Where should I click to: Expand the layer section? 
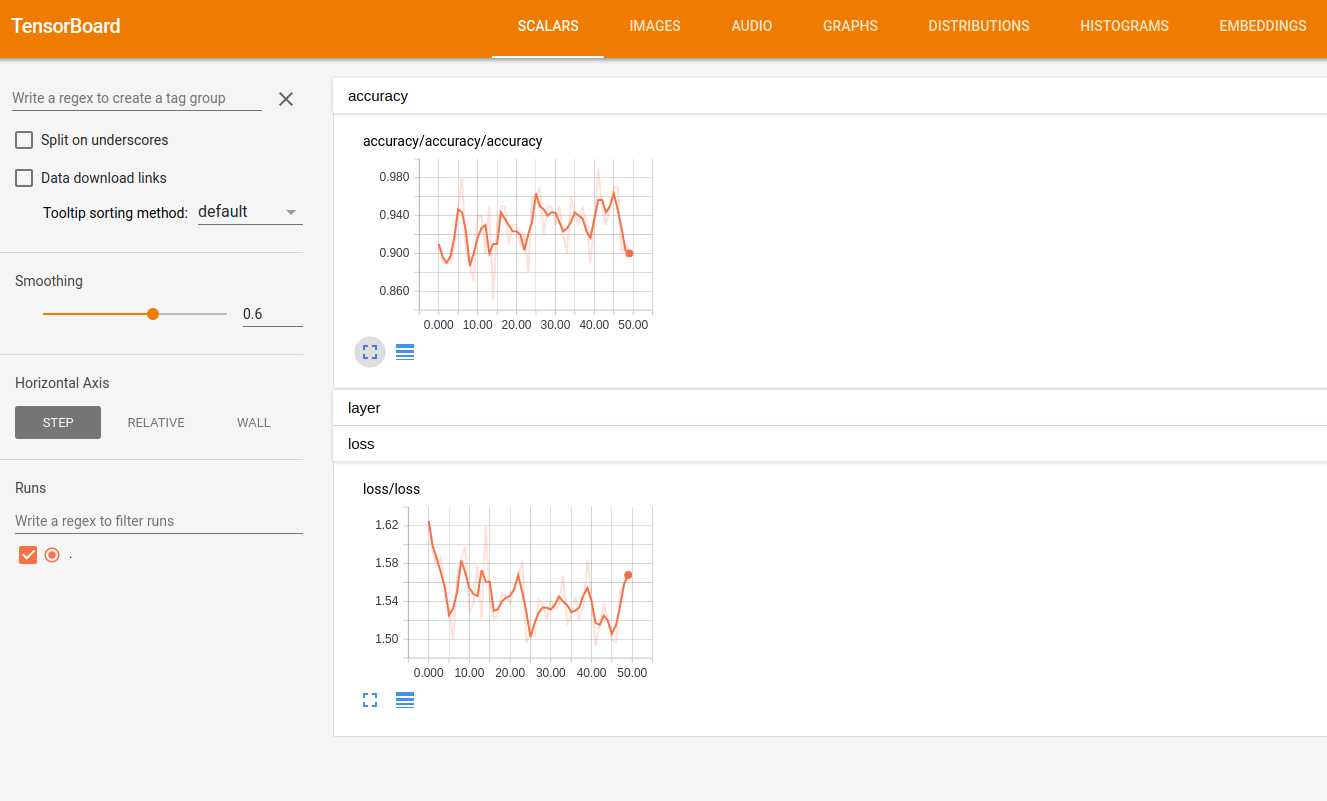click(x=830, y=408)
